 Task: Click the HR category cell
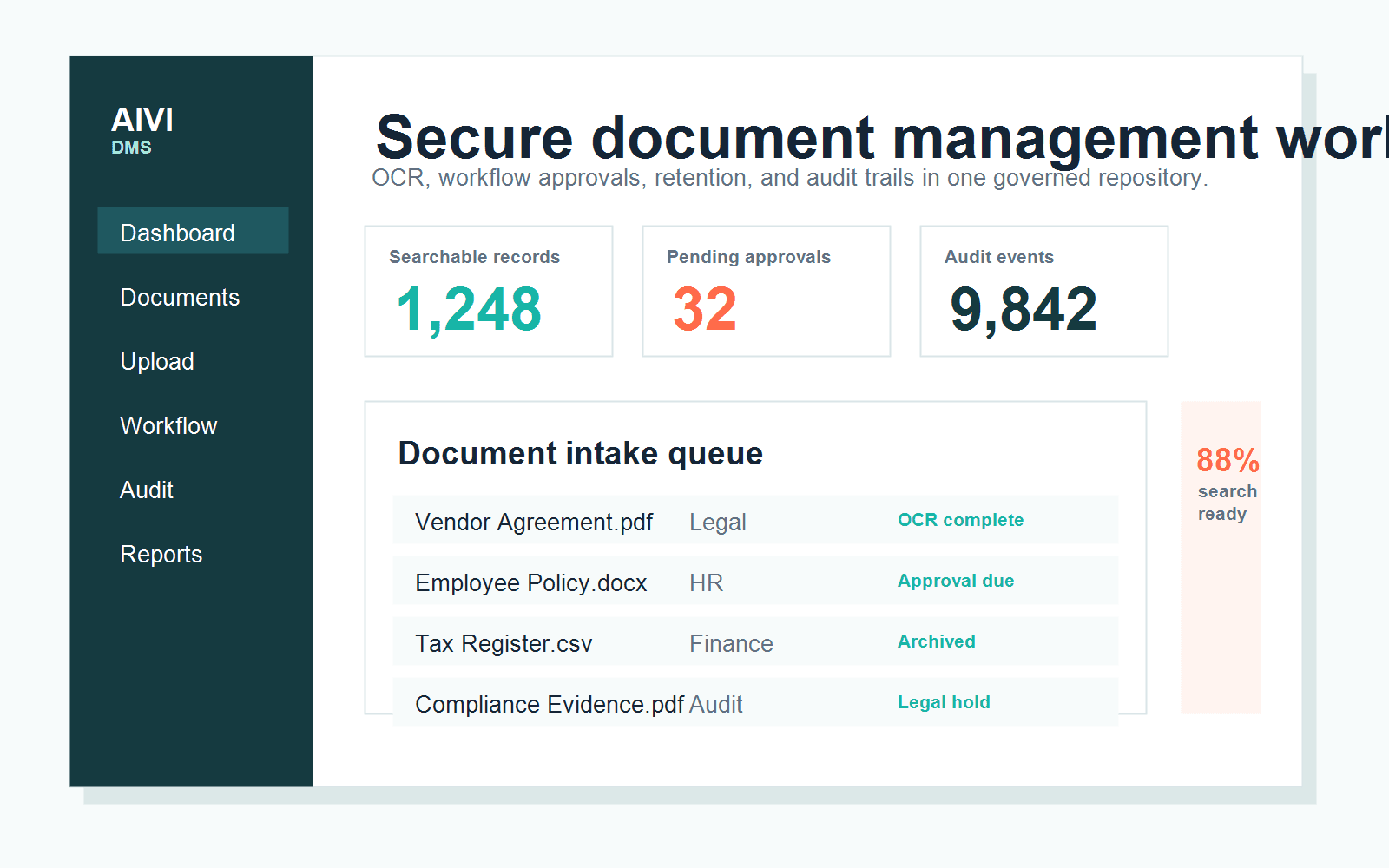point(707,583)
